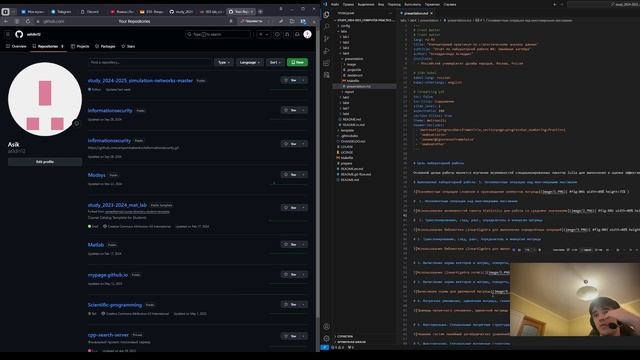Click browser back arrow
The height and width of the screenshot is (360, 640).
(6, 21)
